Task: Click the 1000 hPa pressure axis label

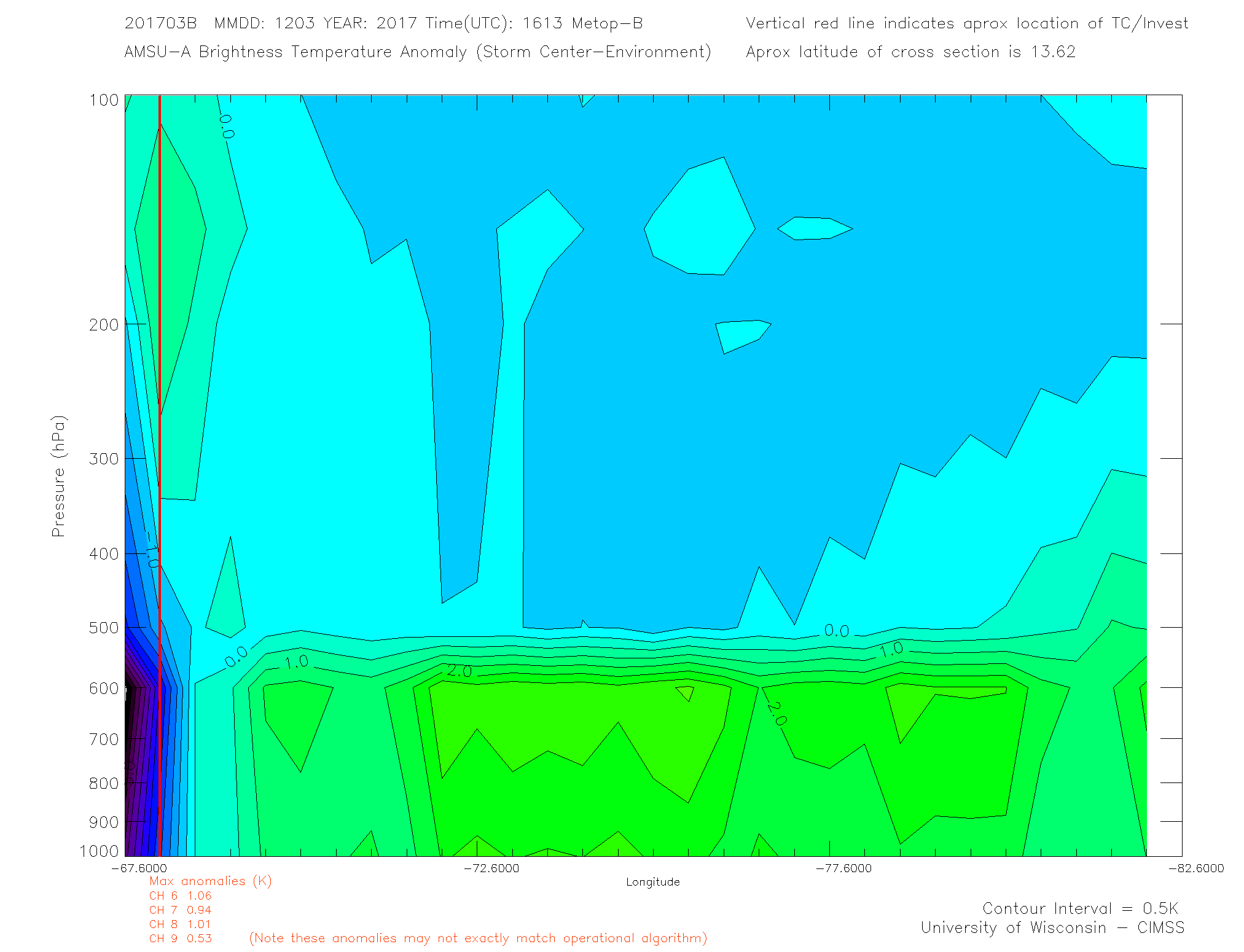Action: [x=99, y=851]
